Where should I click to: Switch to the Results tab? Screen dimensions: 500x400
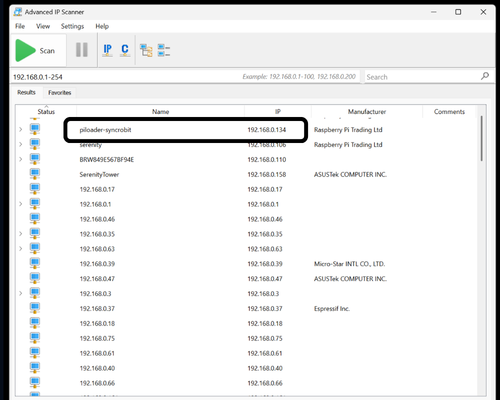click(26, 92)
